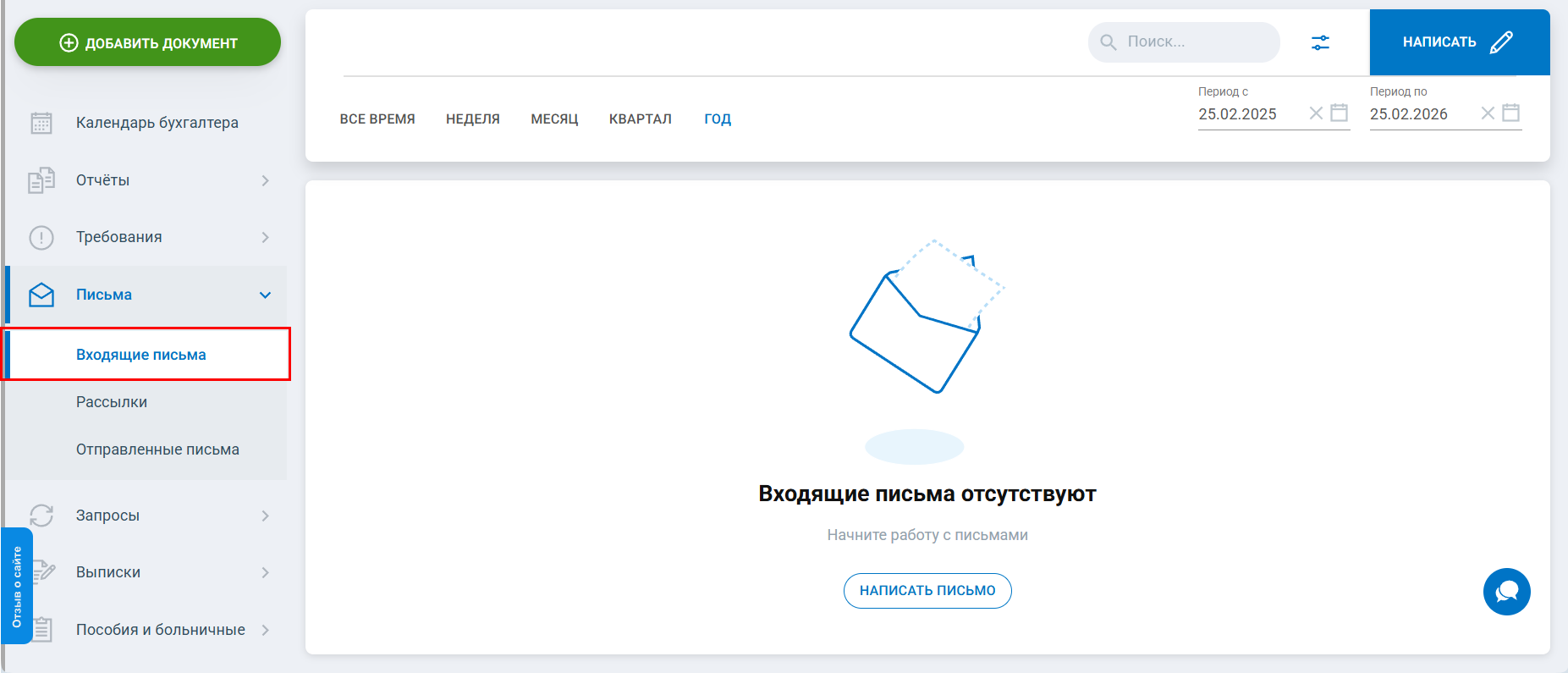
Task: Open Отправленные письма in sidebar
Action: click(x=157, y=450)
